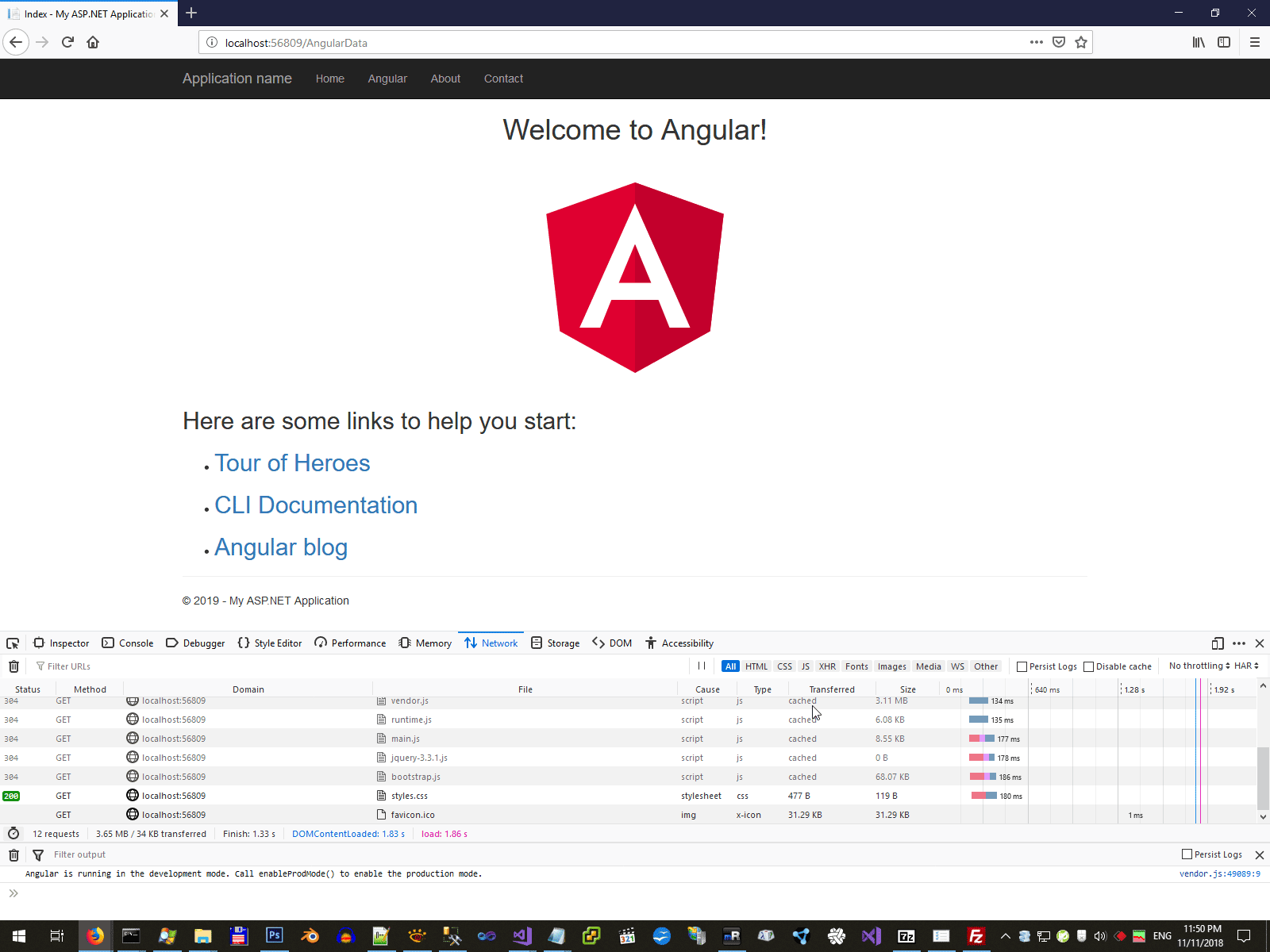Switch to the Inspector tab
The height and width of the screenshot is (952, 1270).
(x=61, y=643)
